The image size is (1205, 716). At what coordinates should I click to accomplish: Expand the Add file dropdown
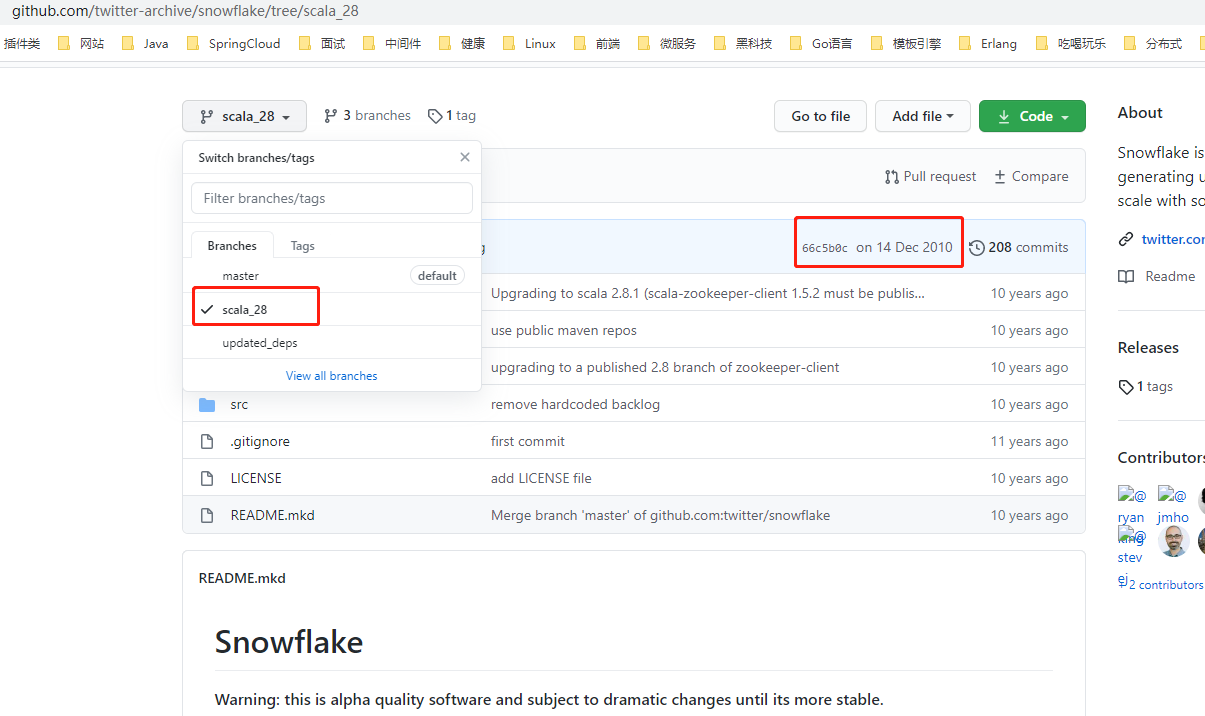[x=923, y=116]
